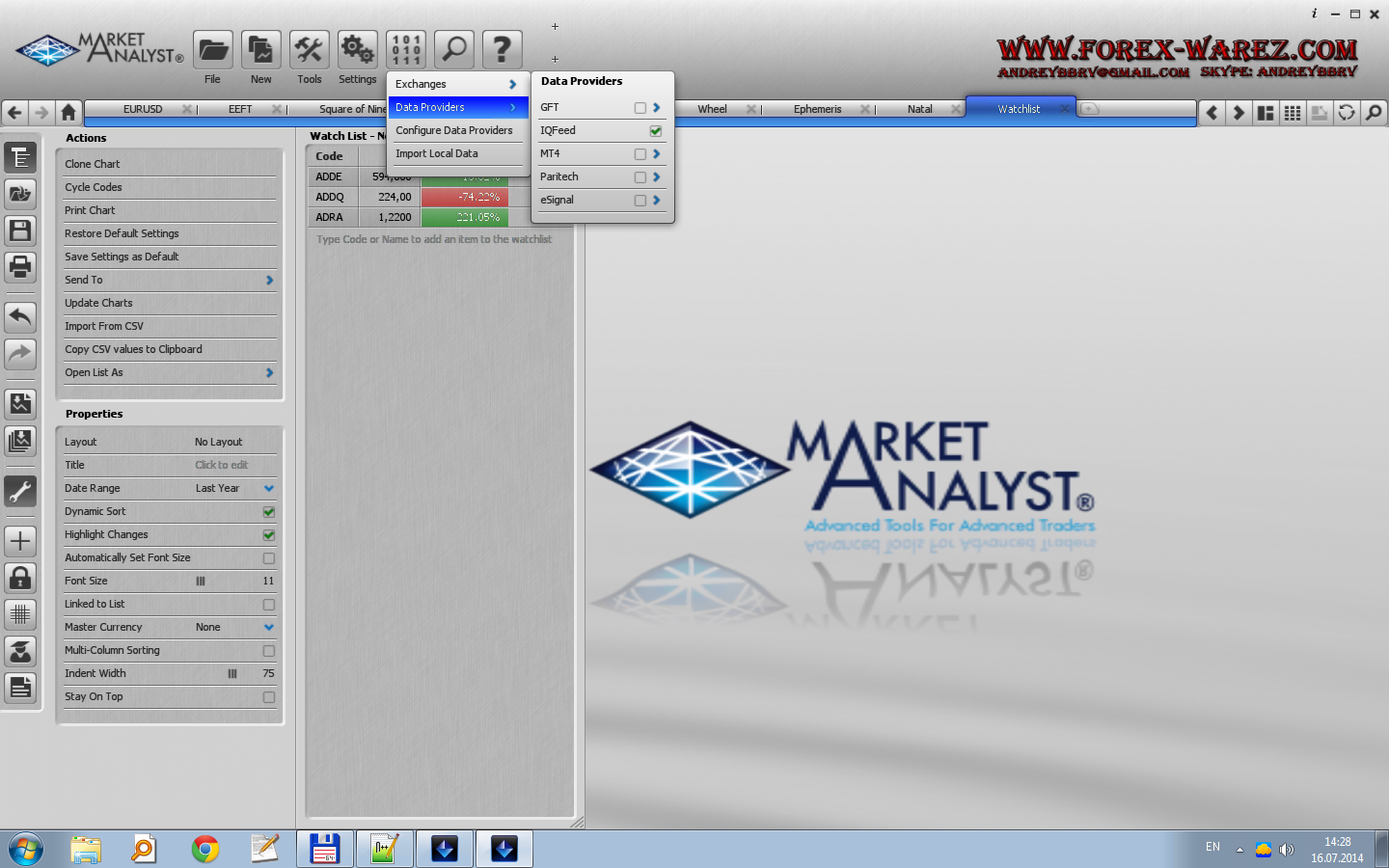Click the printer icon in left sidebar

pyautogui.click(x=20, y=266)
